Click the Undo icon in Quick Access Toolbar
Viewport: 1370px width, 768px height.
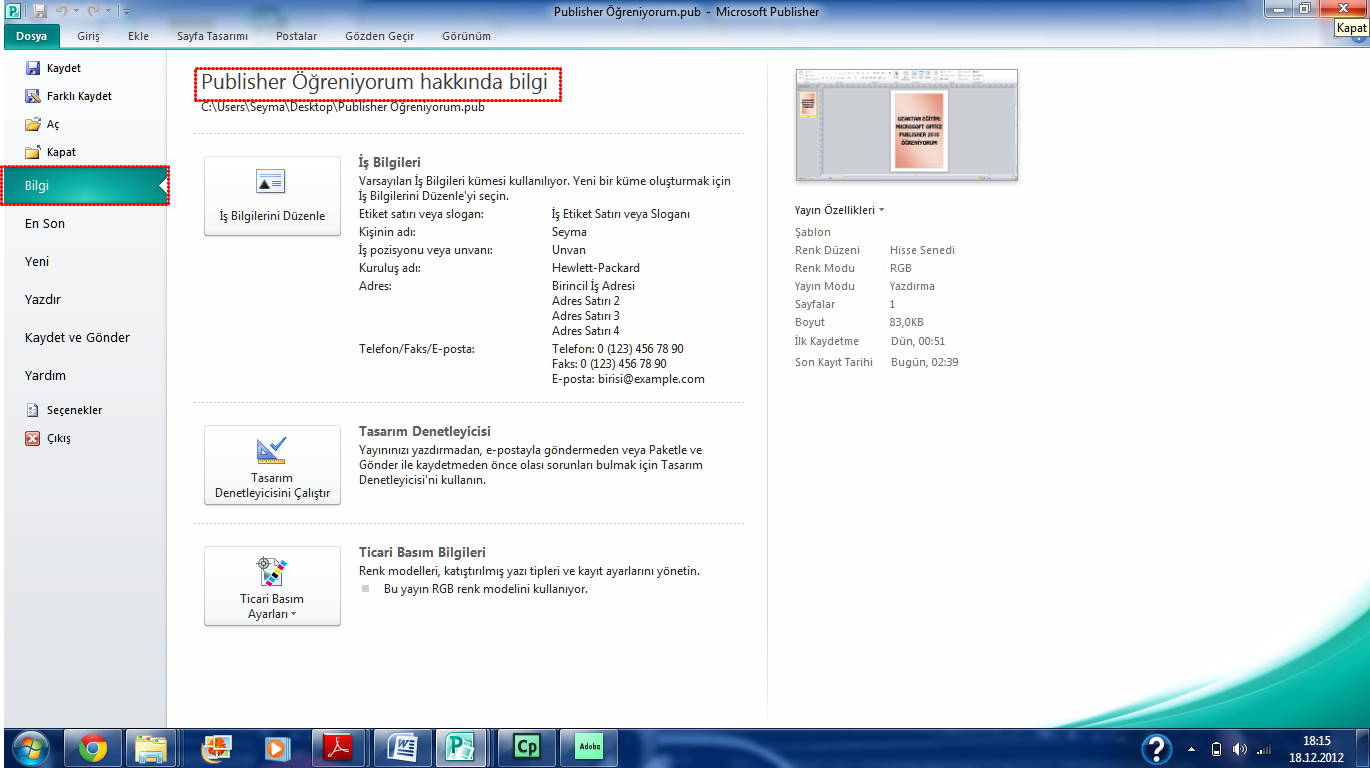pos(62,11)
